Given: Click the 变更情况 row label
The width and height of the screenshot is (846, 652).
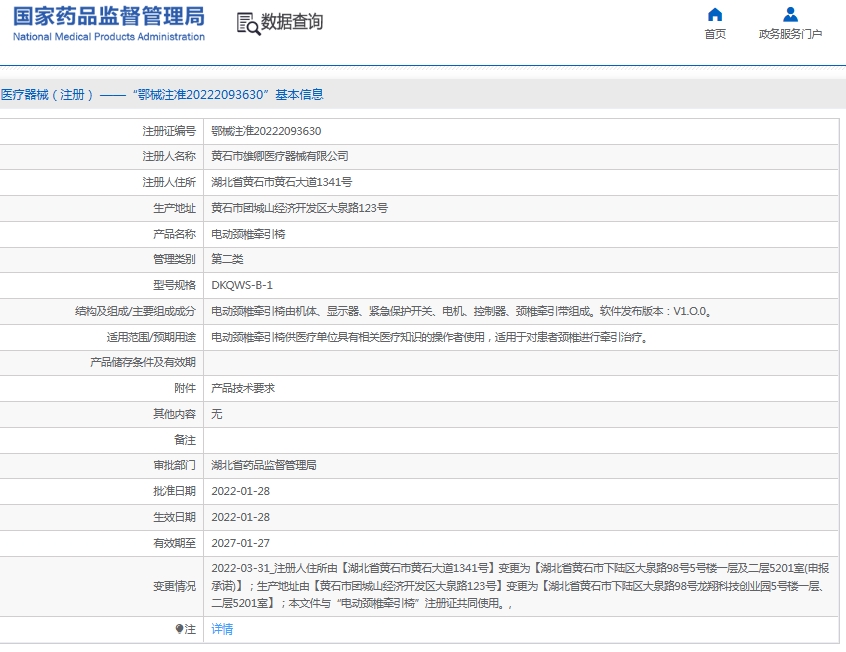Looking at the screenshot, I should pos(174,586).
